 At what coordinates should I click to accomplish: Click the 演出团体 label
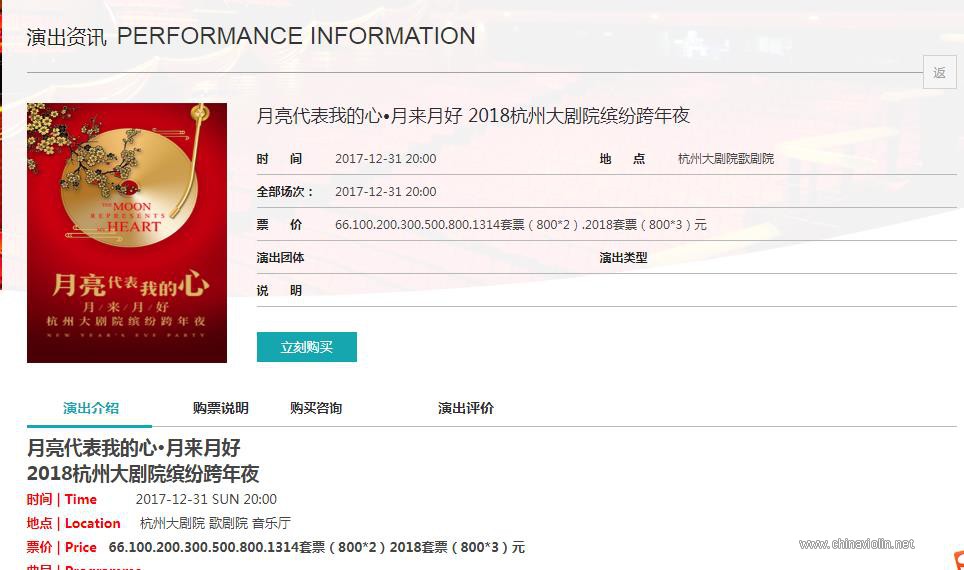280,258
